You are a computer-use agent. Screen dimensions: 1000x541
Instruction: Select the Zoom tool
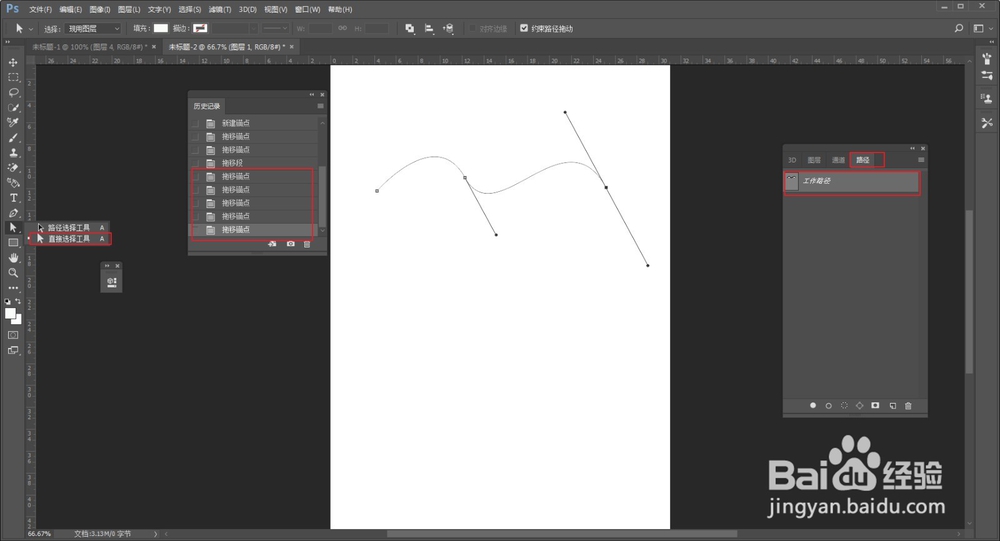(x=13, y=273)
